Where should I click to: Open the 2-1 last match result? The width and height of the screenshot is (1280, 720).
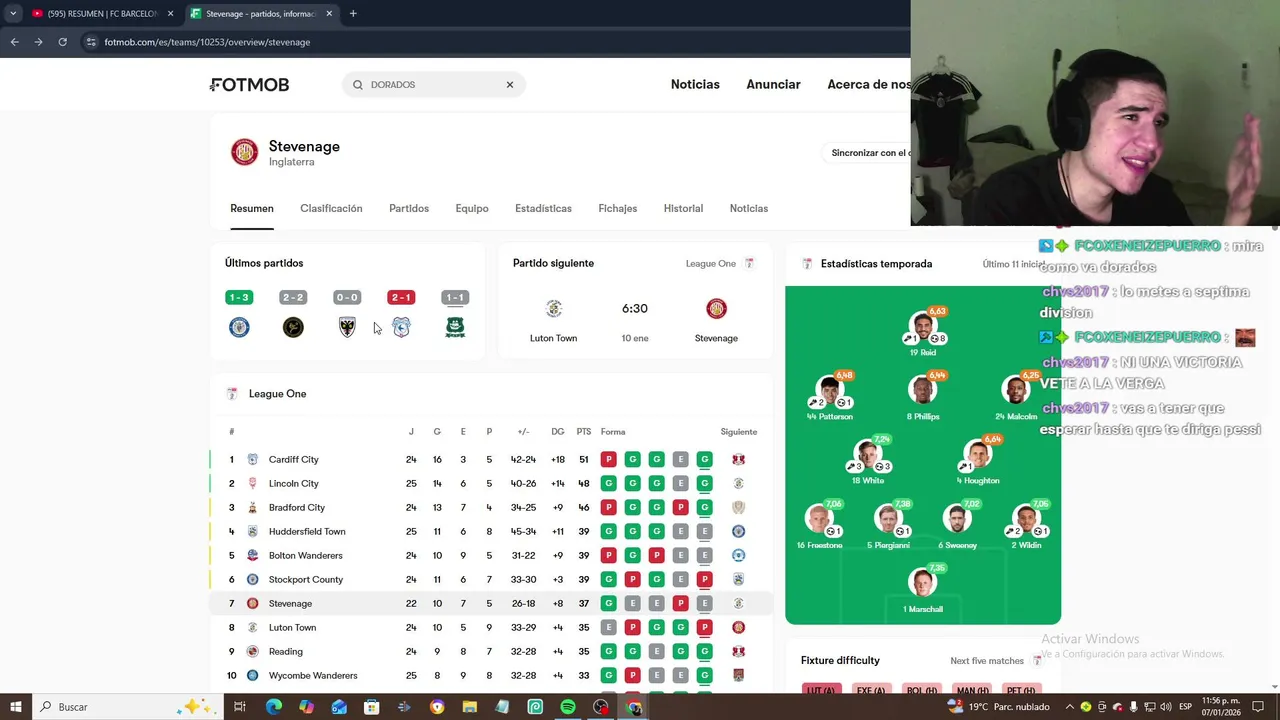tap(401, 297)
